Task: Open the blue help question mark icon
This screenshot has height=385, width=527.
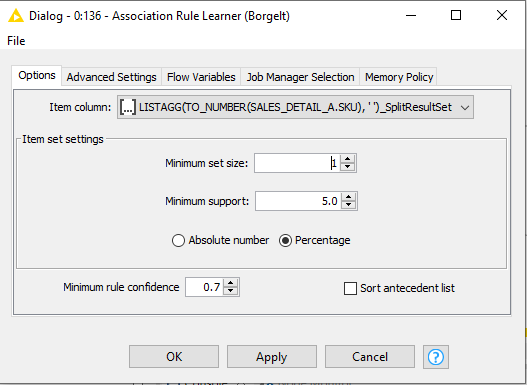Action: [x=436, y=357]
